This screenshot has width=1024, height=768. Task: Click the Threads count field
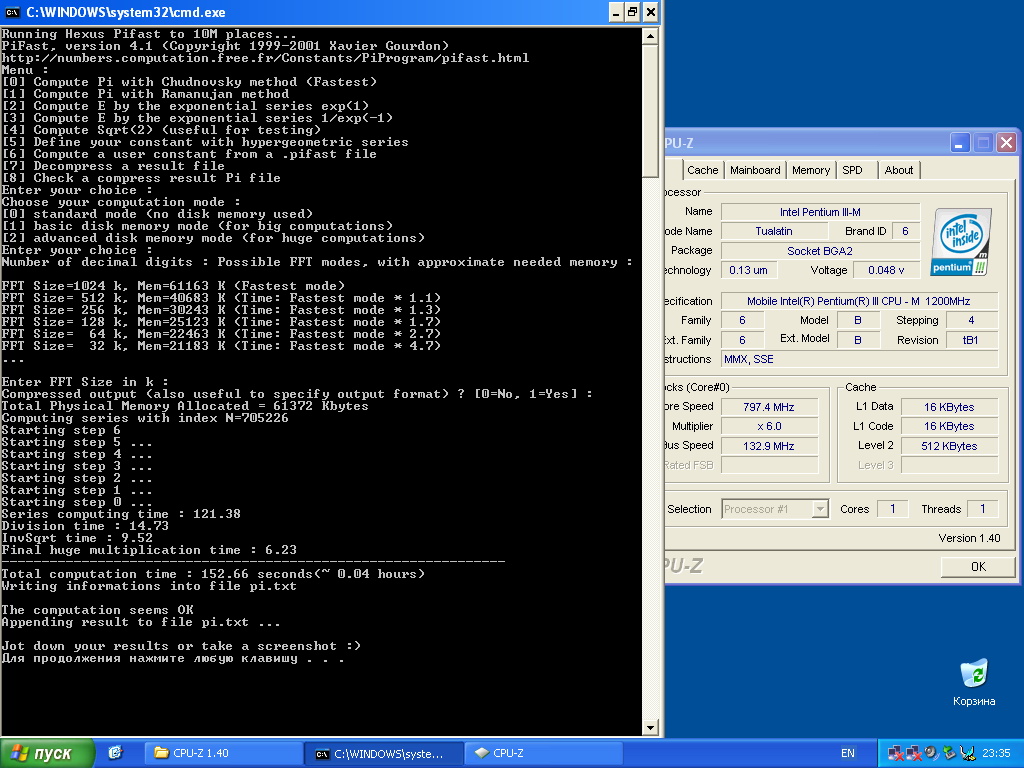coord(982,509)
